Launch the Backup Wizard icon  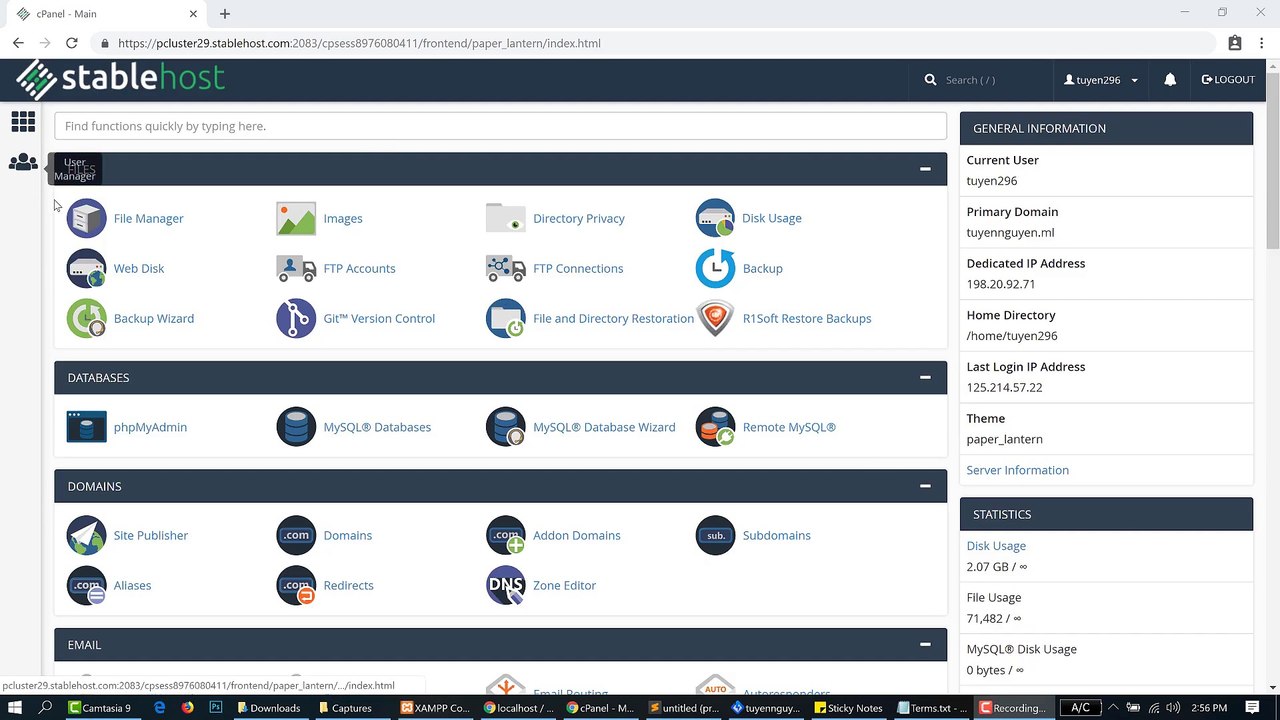tap(86, 318)
